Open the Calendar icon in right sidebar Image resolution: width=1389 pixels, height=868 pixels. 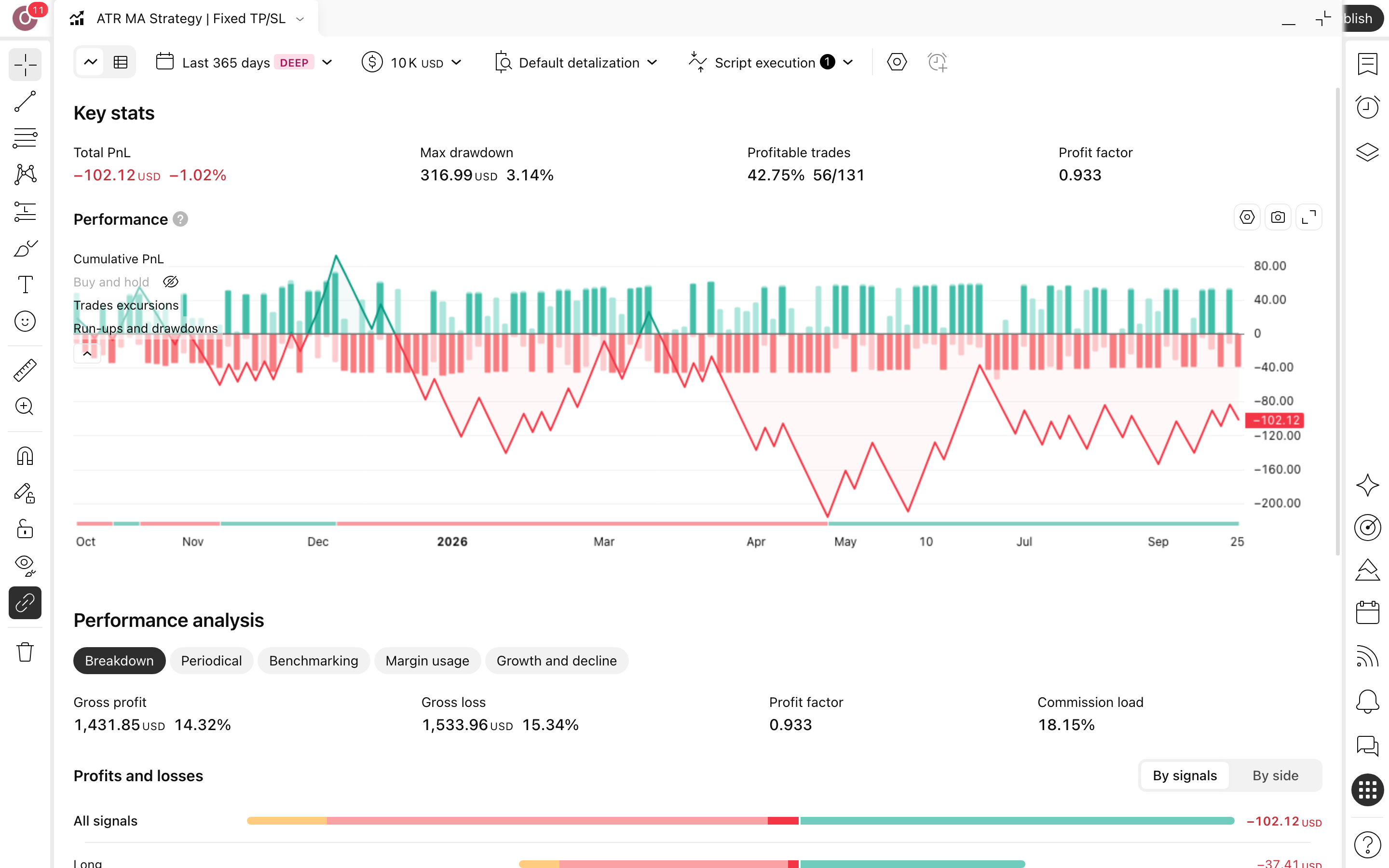point(1367,612)
